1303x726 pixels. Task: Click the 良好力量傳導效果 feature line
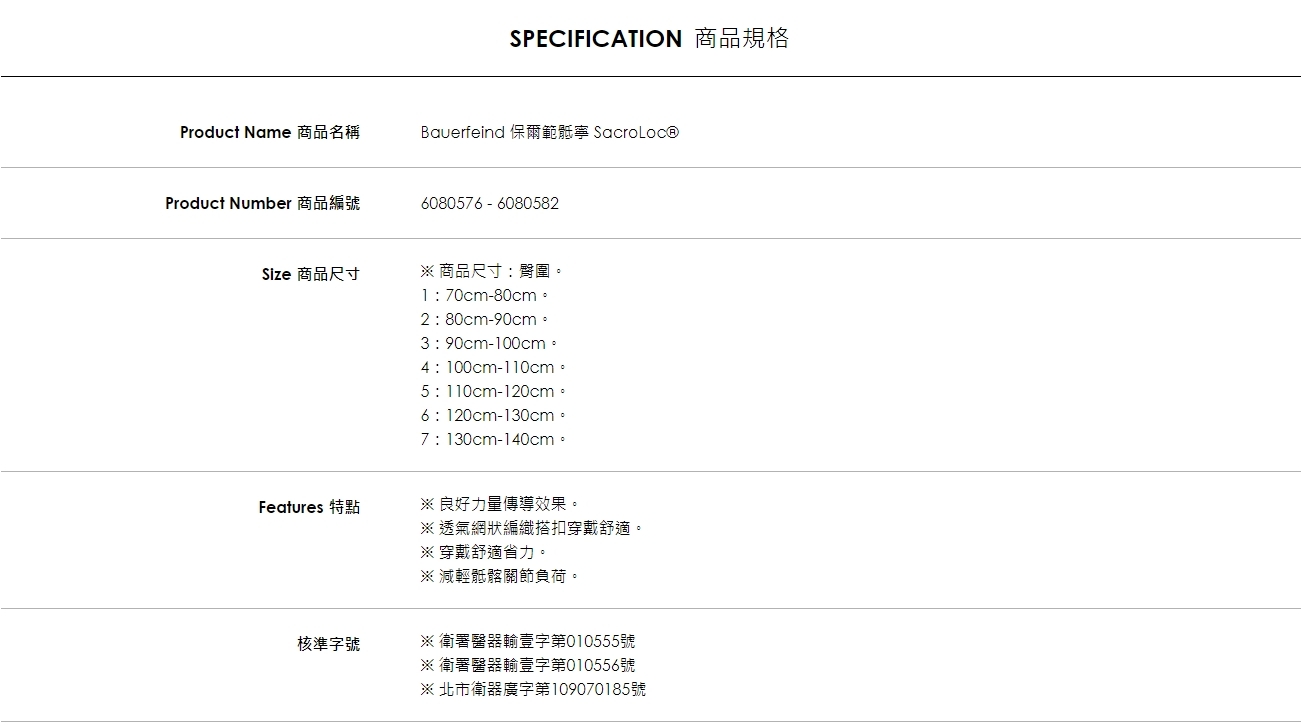tap(500, 504)
